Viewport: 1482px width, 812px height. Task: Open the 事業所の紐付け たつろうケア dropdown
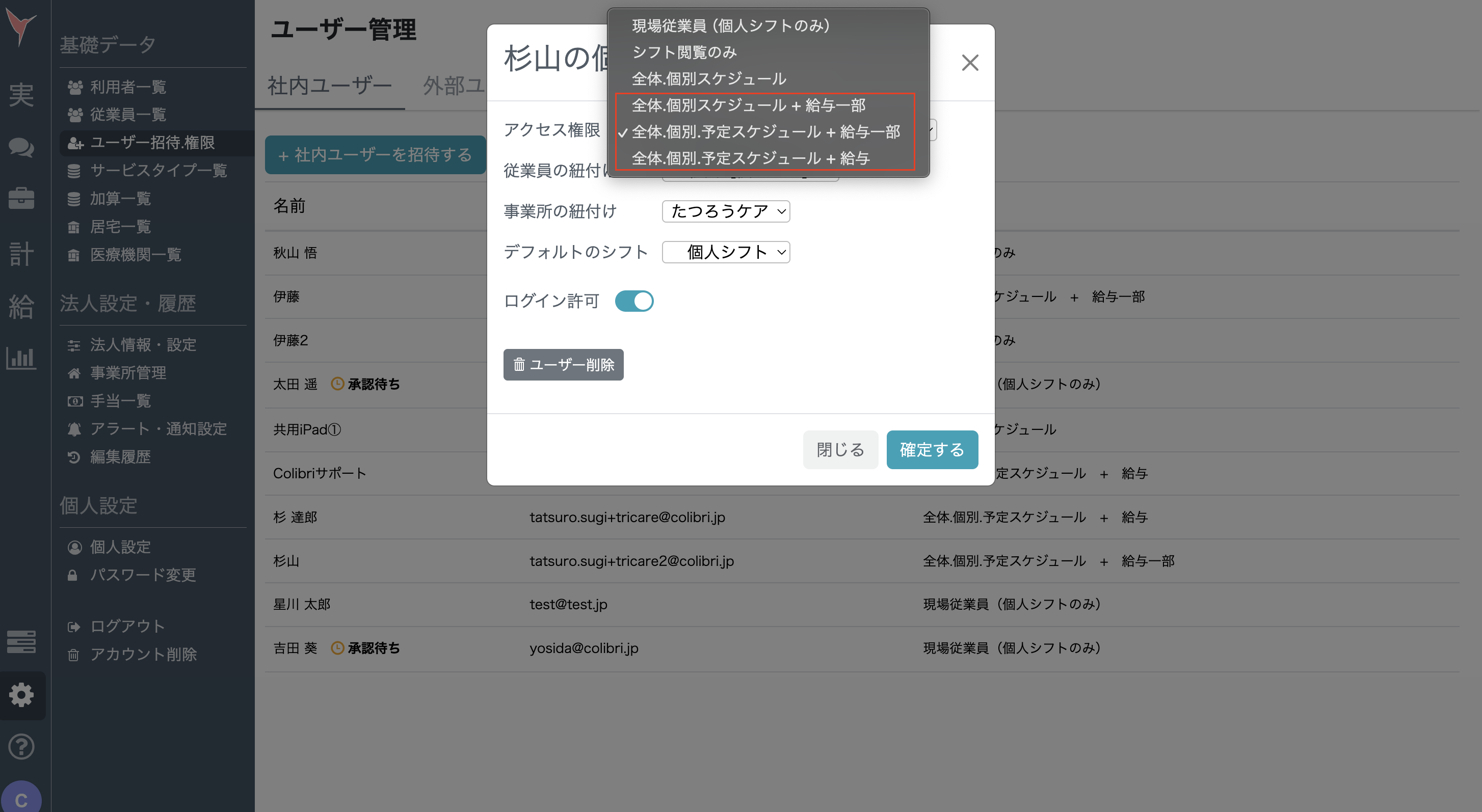(726, 211)
